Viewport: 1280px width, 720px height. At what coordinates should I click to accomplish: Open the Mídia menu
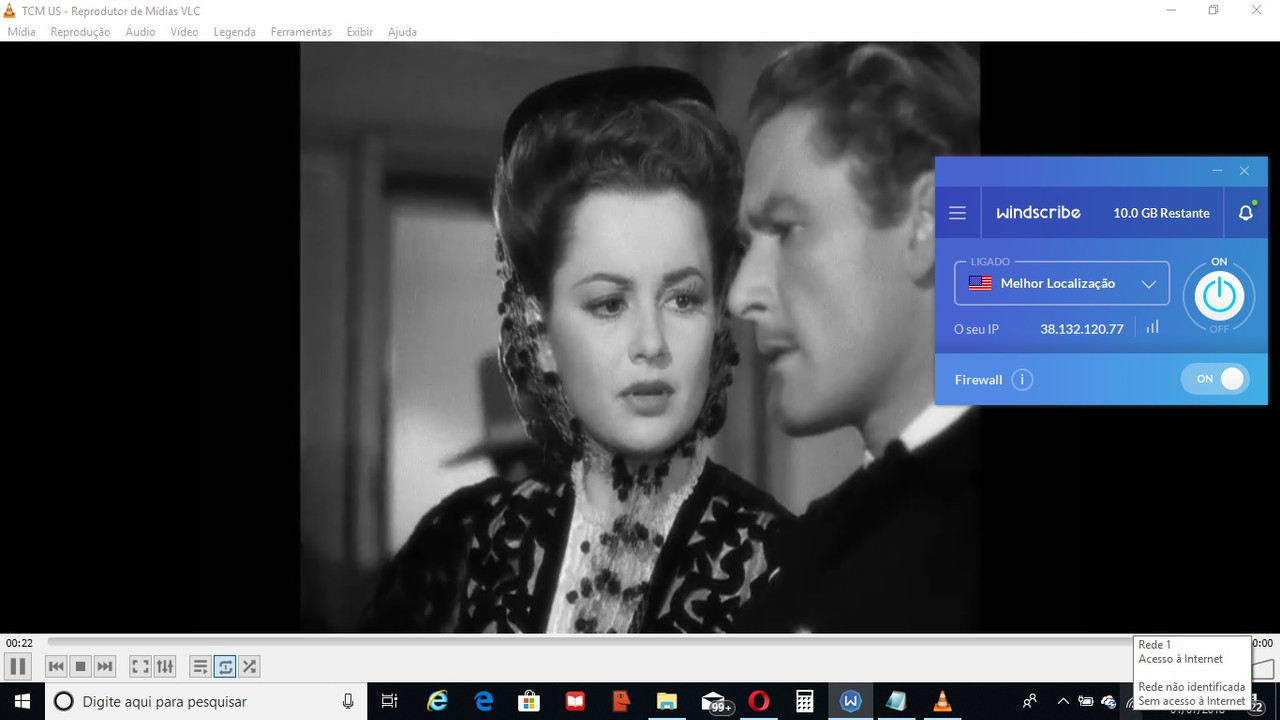(21, 32)
